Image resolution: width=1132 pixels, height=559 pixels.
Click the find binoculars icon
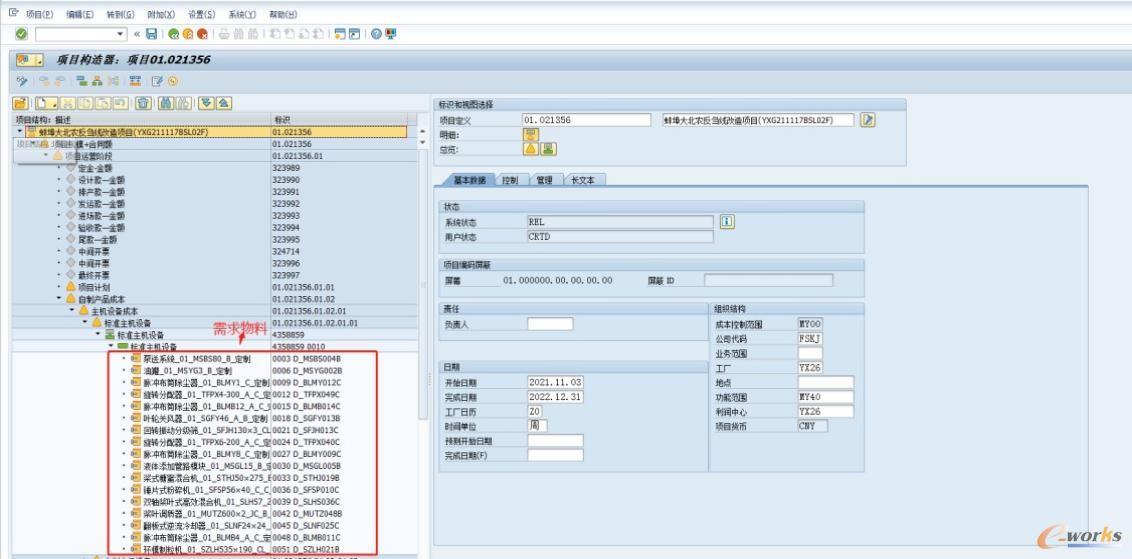[165, 103]
